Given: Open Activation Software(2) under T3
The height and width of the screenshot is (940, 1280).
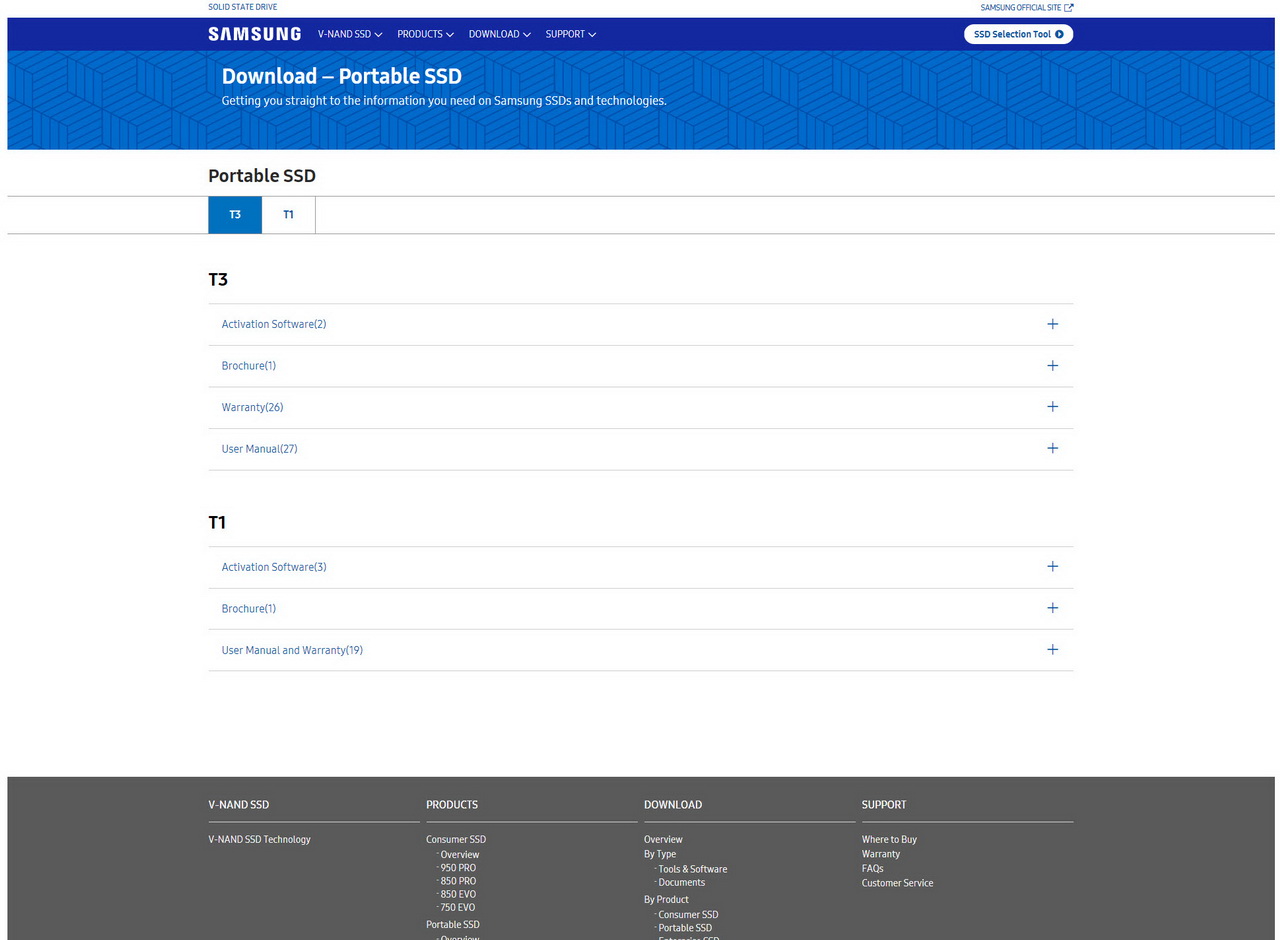Looking at the screenshot, I should [274, 324].
